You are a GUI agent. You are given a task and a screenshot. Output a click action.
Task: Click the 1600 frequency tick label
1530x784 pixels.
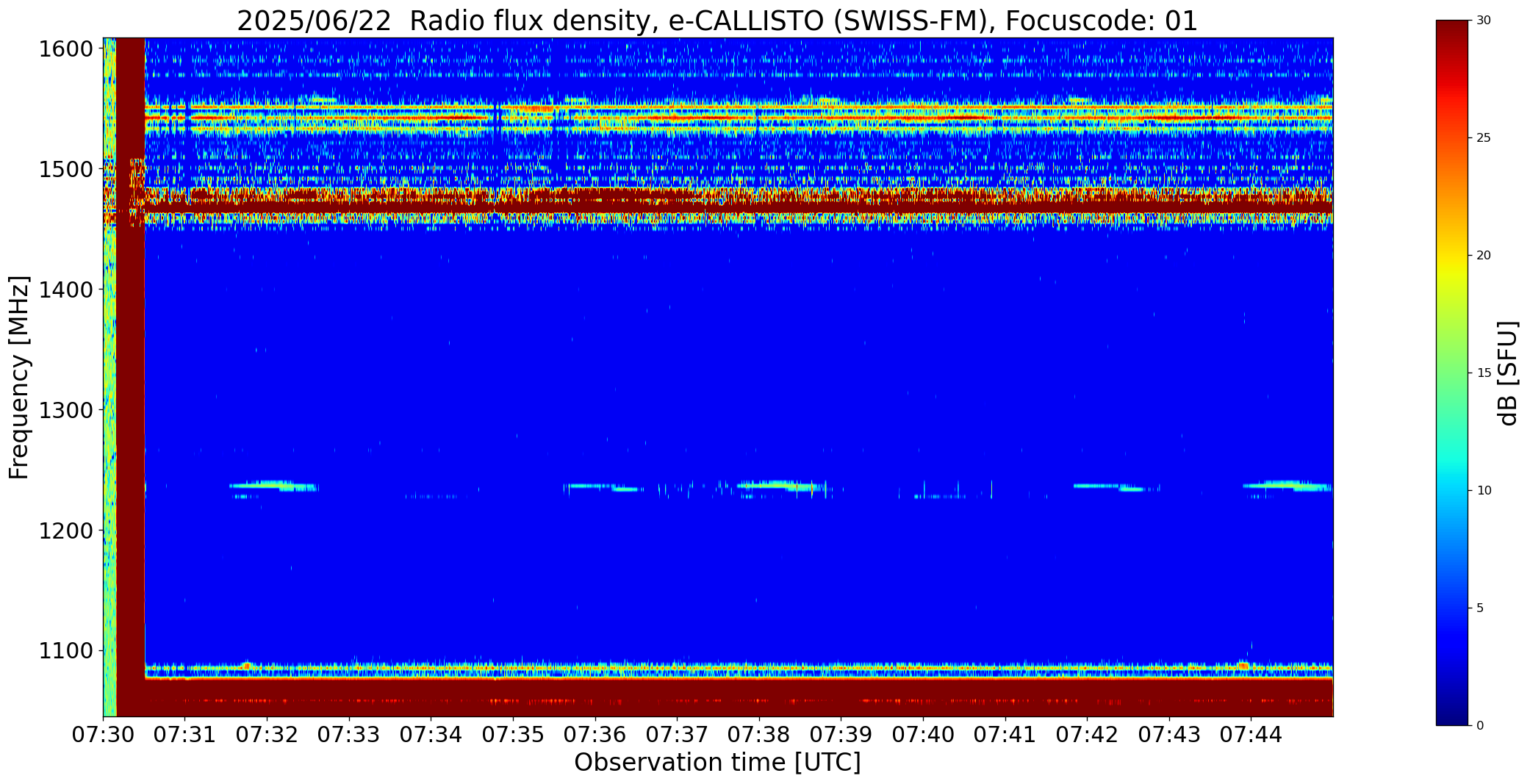click(x=65, y=49)
